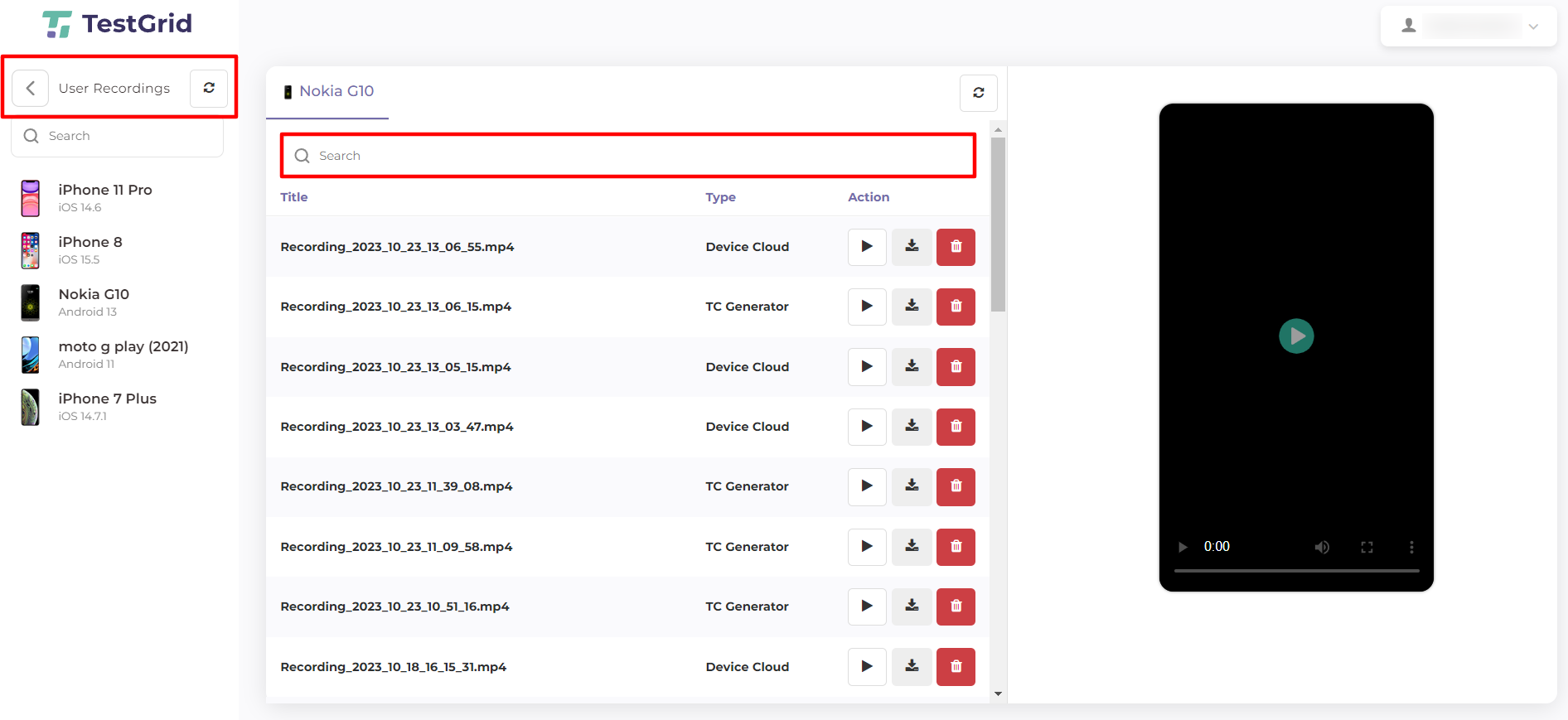Play Recording_2023_10_23_13_06_55.mp4
The height and width of the screenshot is (720, 1568).
pyautogui.click(x=867, y=247)
